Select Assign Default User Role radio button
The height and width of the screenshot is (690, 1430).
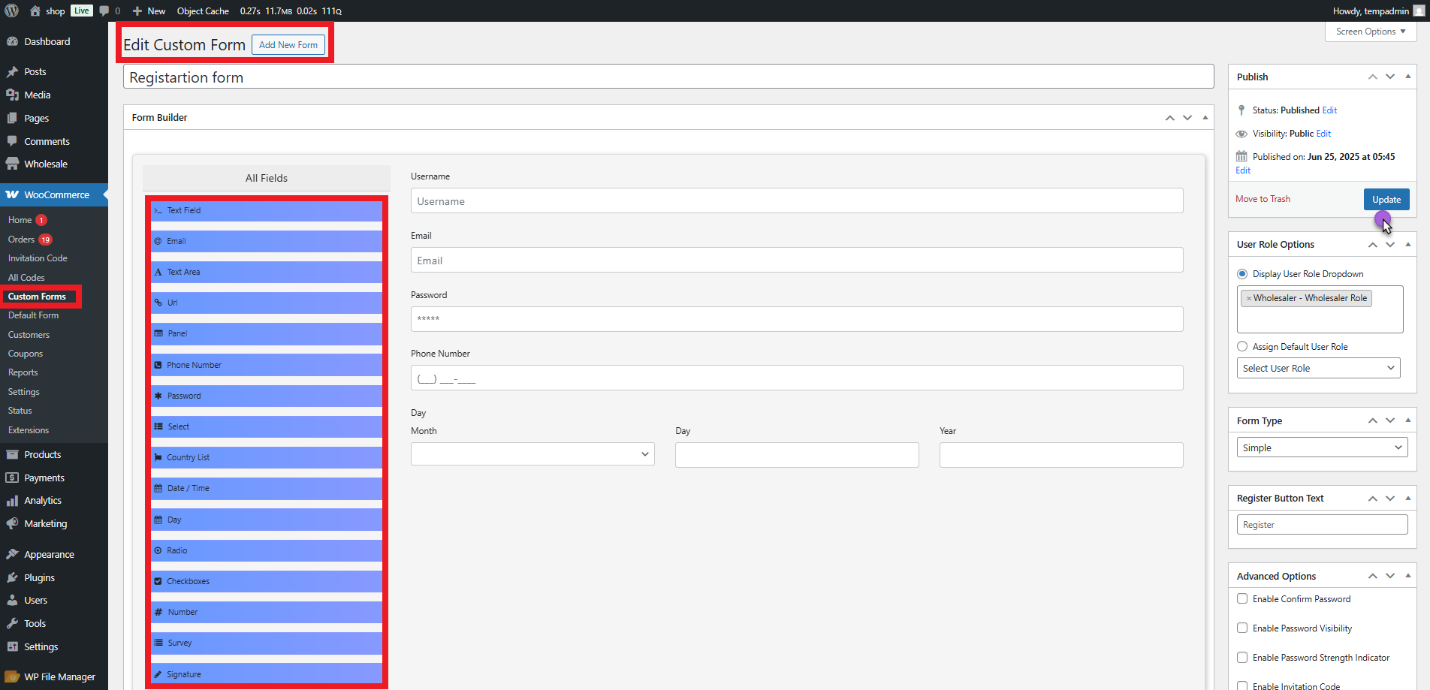tap(1242, 346)
